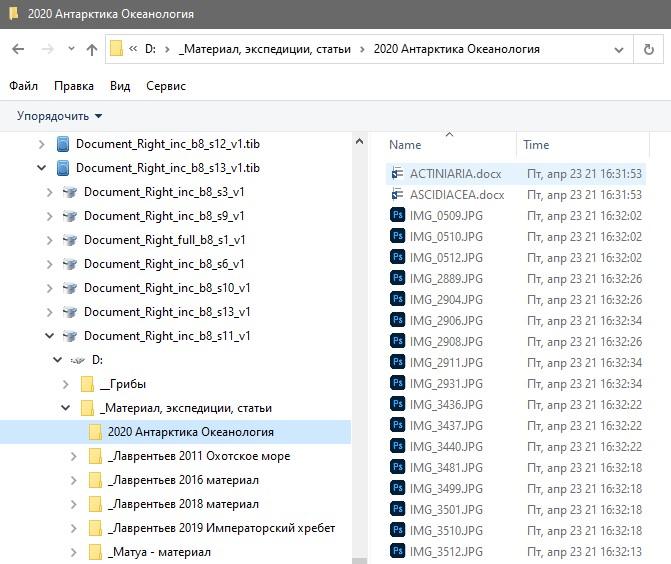
Task: Select ASCIDIACEA.docx Word file icon
Action: coord(398,194)
